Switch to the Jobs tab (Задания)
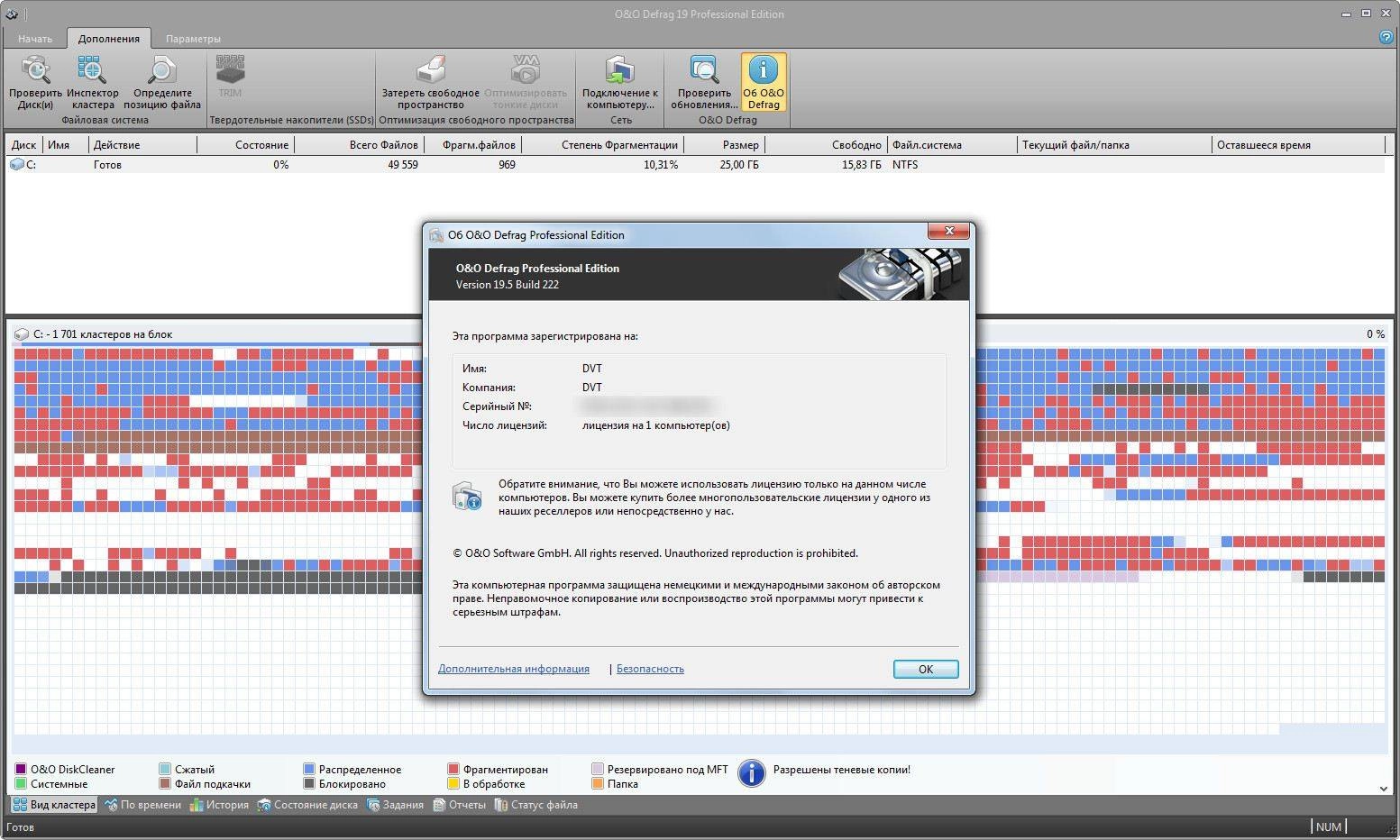The height and width of the screenshot is (840, 1400). pyautogui.click(x=395, y=805)
